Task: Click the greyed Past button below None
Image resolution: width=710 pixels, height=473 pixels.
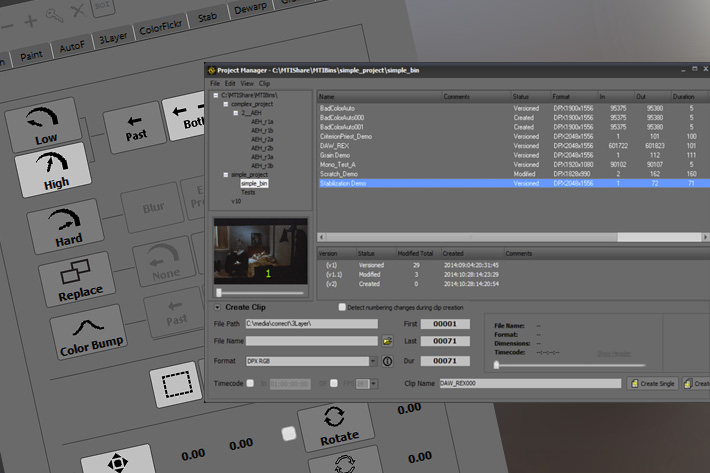Action: [175, 313]
